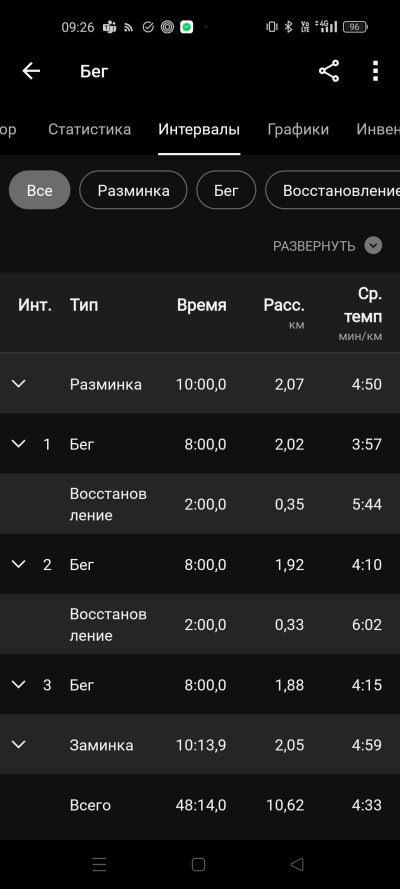Screen dimensions: 400x889
Task: Select the Восстановление filter chip
Action: (x=333, y=190)
